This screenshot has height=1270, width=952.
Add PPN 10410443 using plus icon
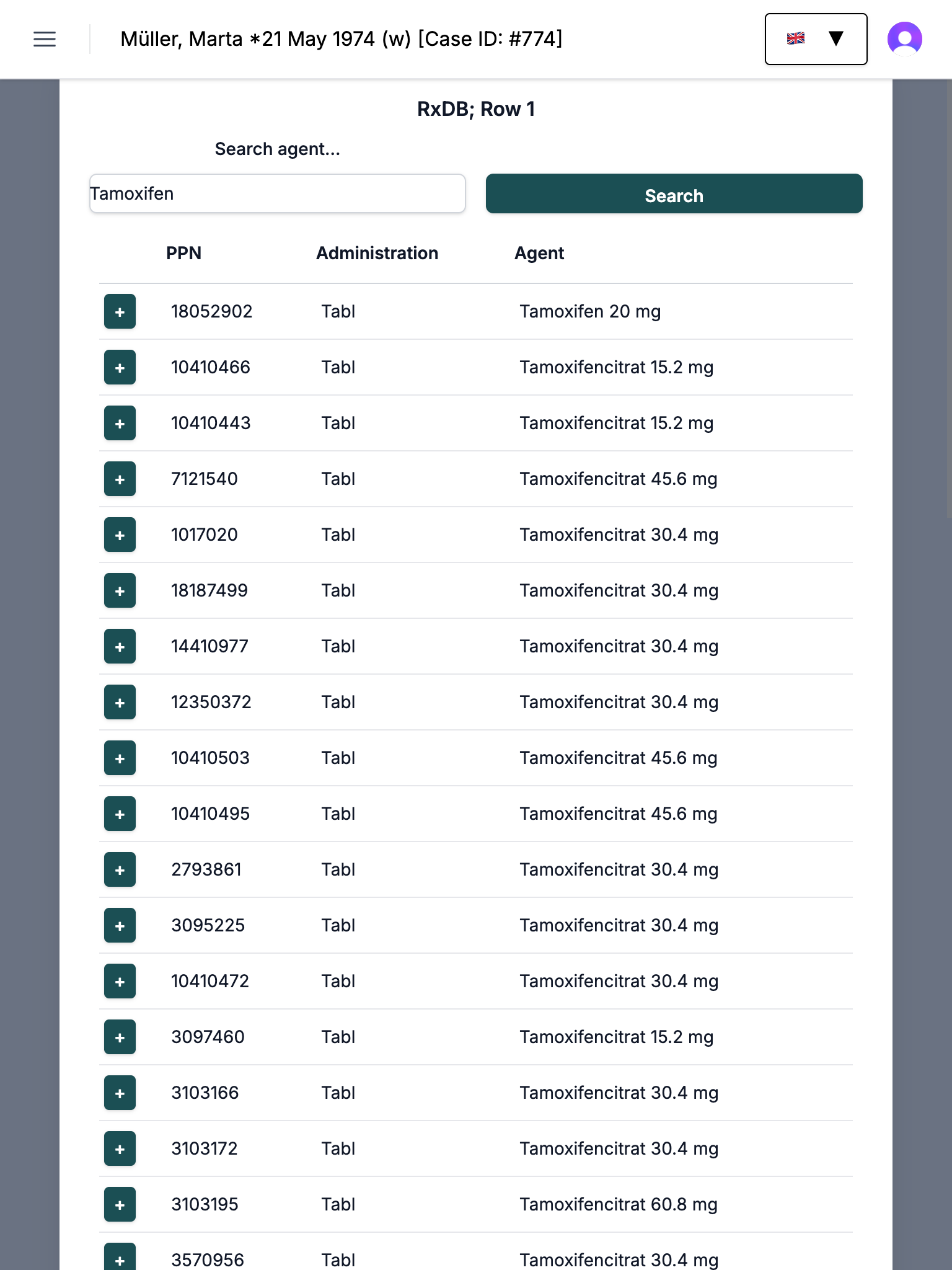[120, 423]
